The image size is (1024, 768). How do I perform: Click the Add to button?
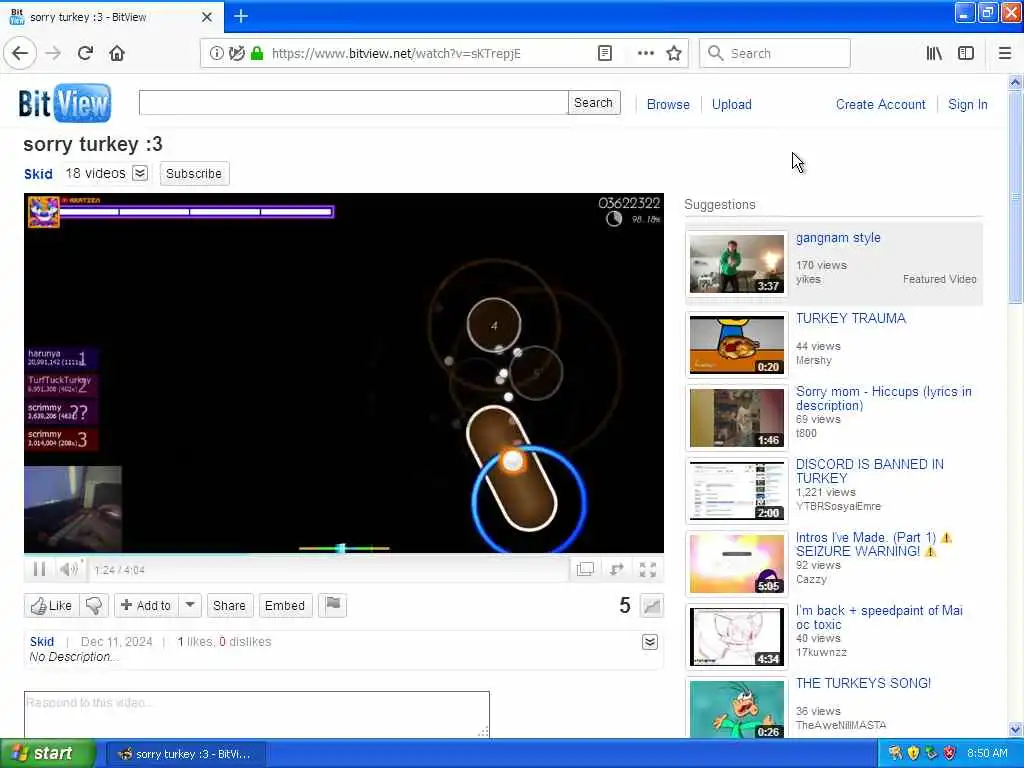click(x=146, y=605)
